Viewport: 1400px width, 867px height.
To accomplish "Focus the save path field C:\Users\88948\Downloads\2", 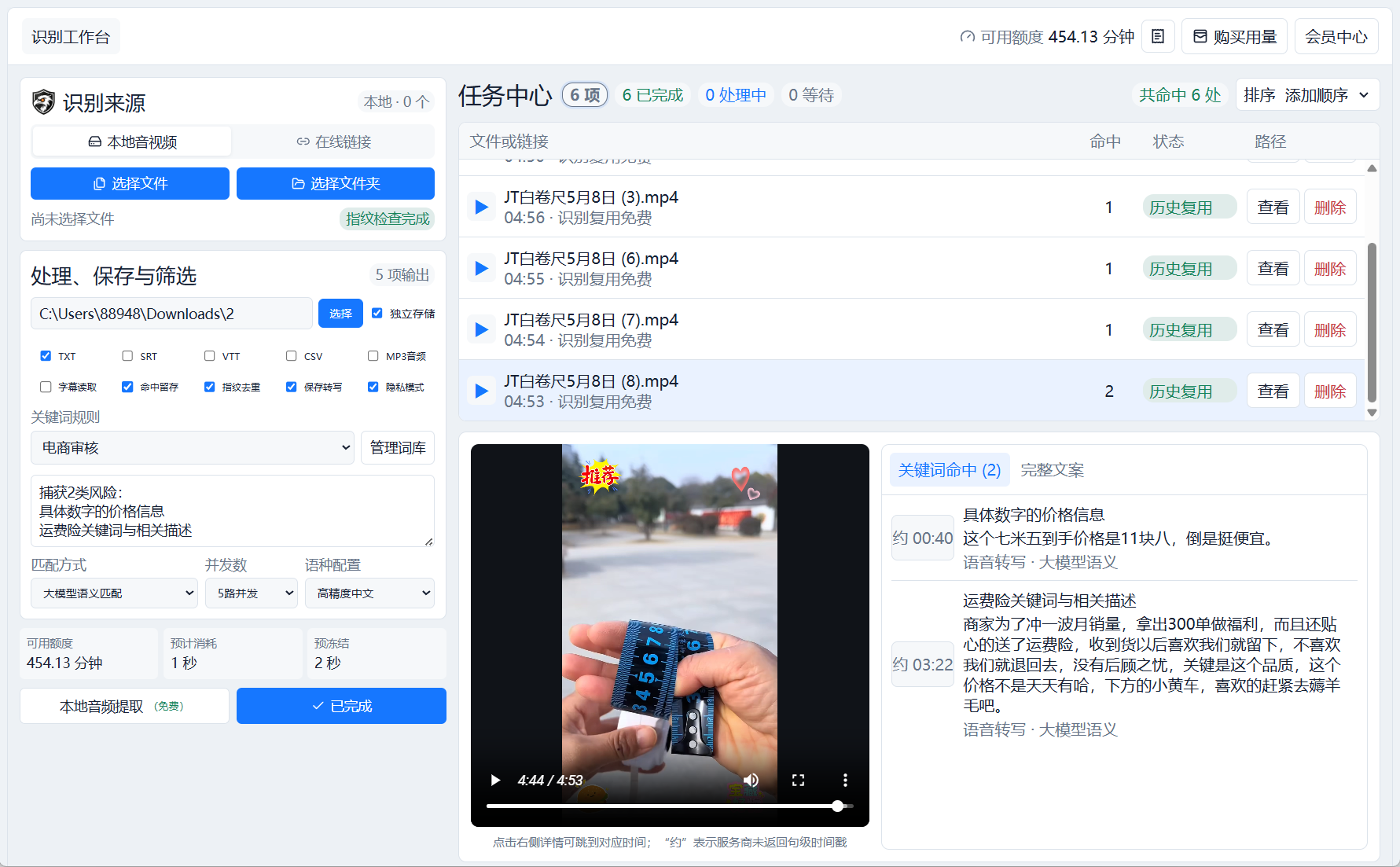I will point(171,313).
